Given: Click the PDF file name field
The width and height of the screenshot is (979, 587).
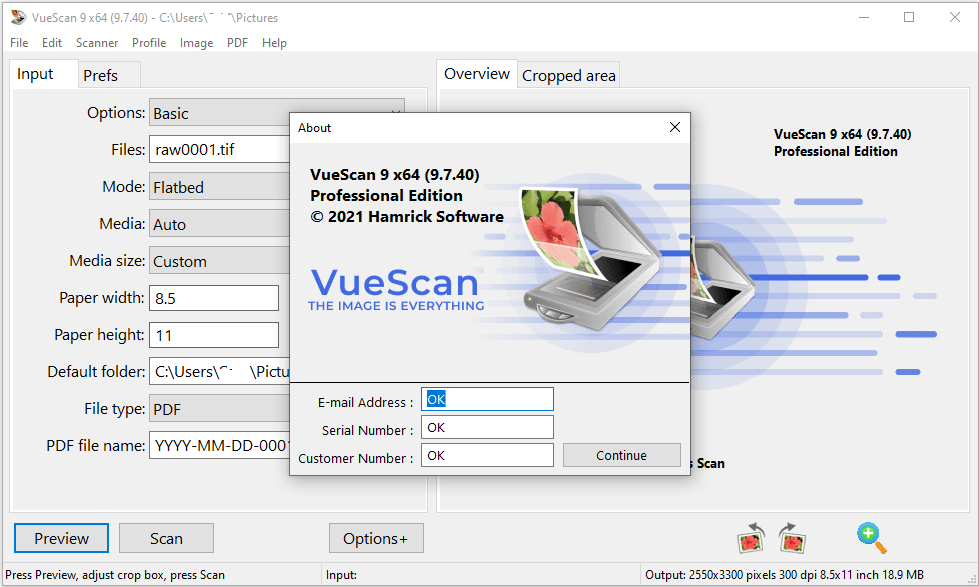Looking at the screenshot, I should pos(219,445).
